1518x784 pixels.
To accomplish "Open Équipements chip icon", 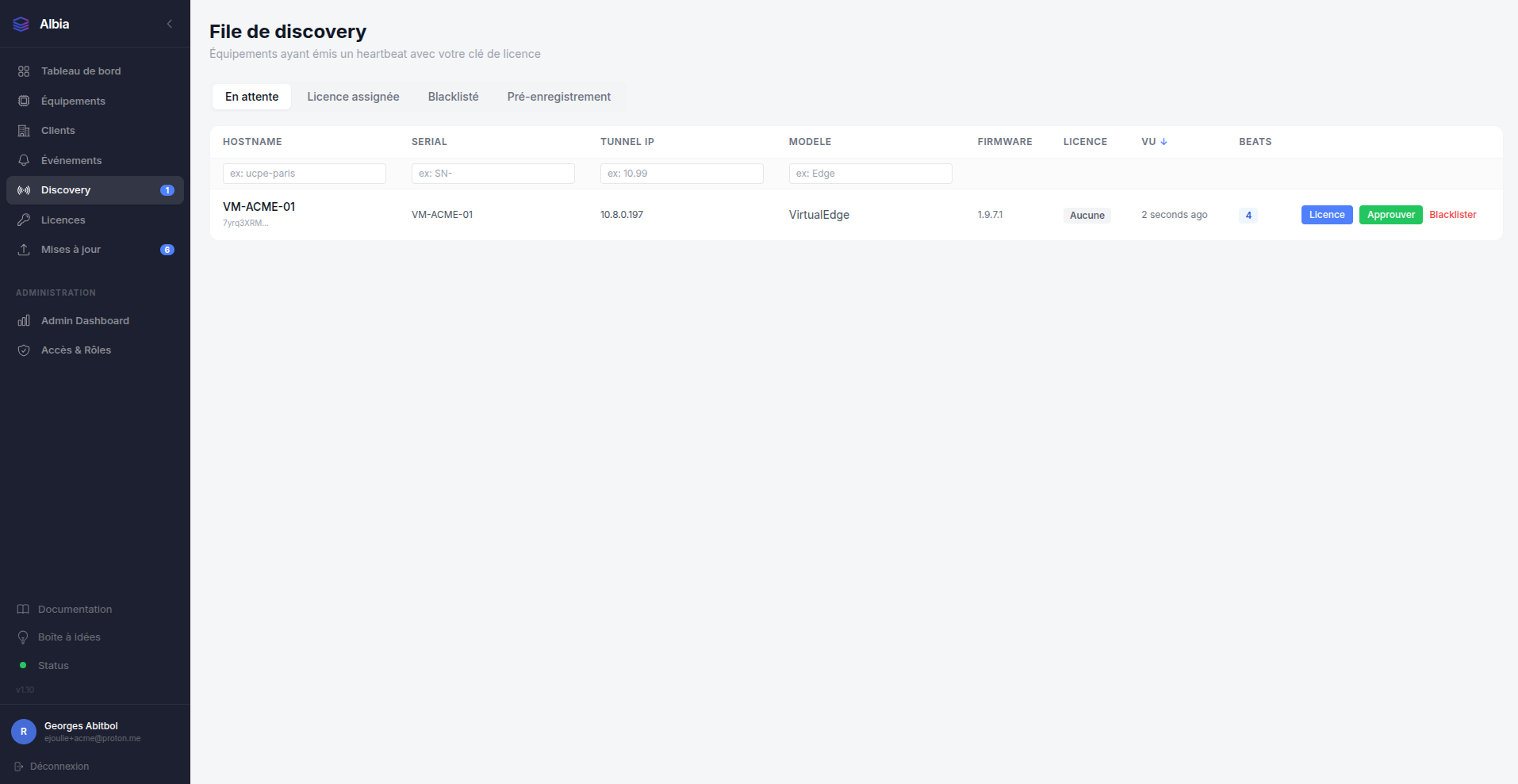I will pos(24,101).
